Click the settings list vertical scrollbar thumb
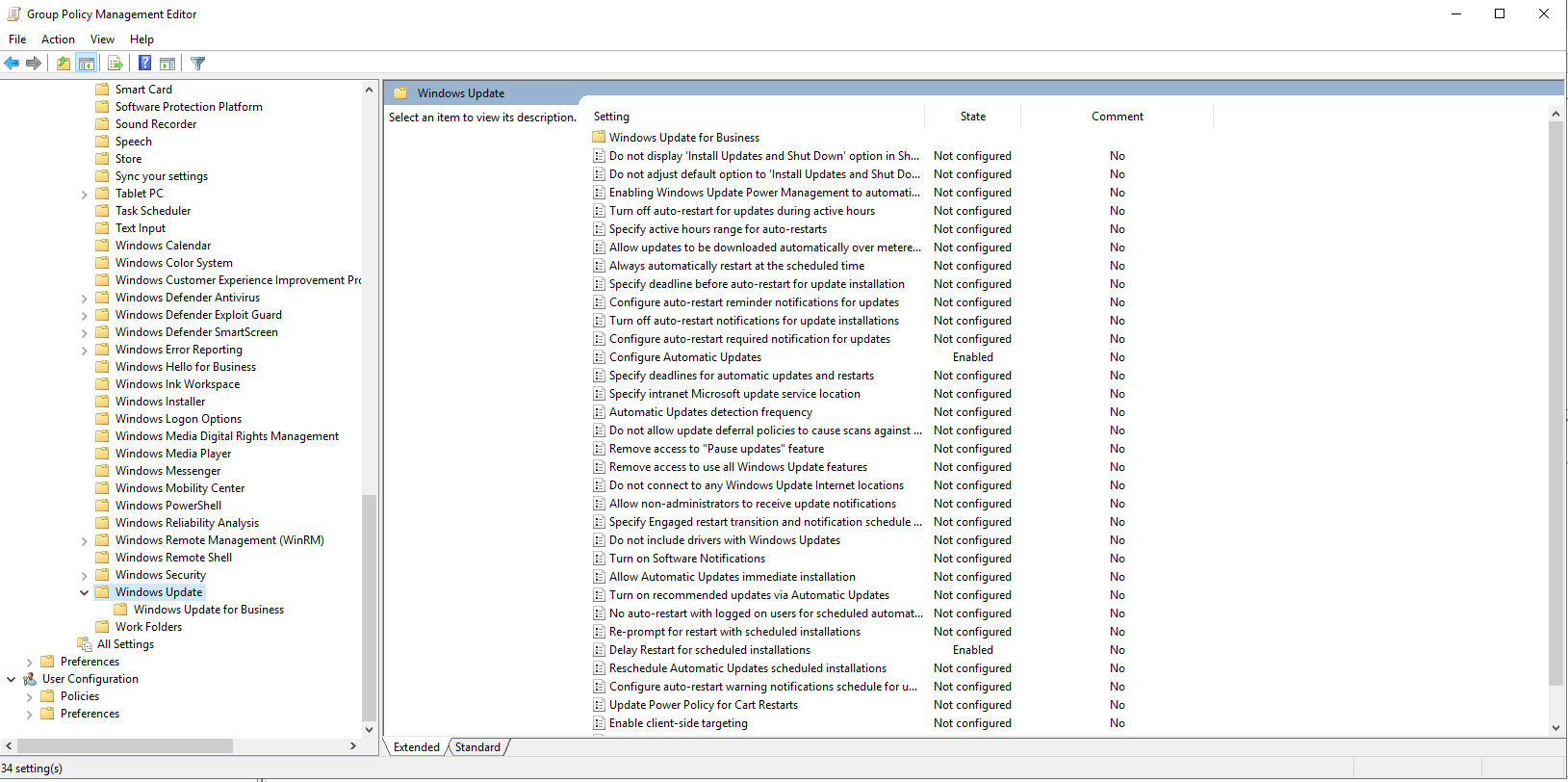1568x782 pixels. (1556, 404)
